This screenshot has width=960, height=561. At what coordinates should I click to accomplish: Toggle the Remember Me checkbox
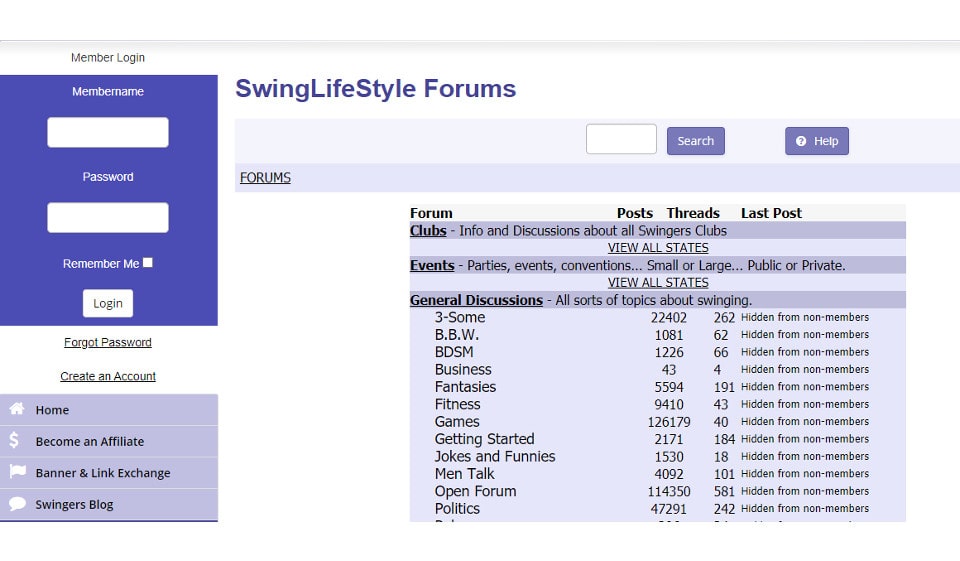[x=148, y=263]
